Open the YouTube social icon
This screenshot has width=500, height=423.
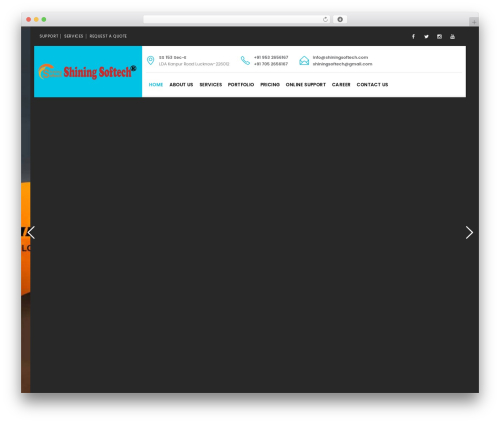tap(452, 36)
